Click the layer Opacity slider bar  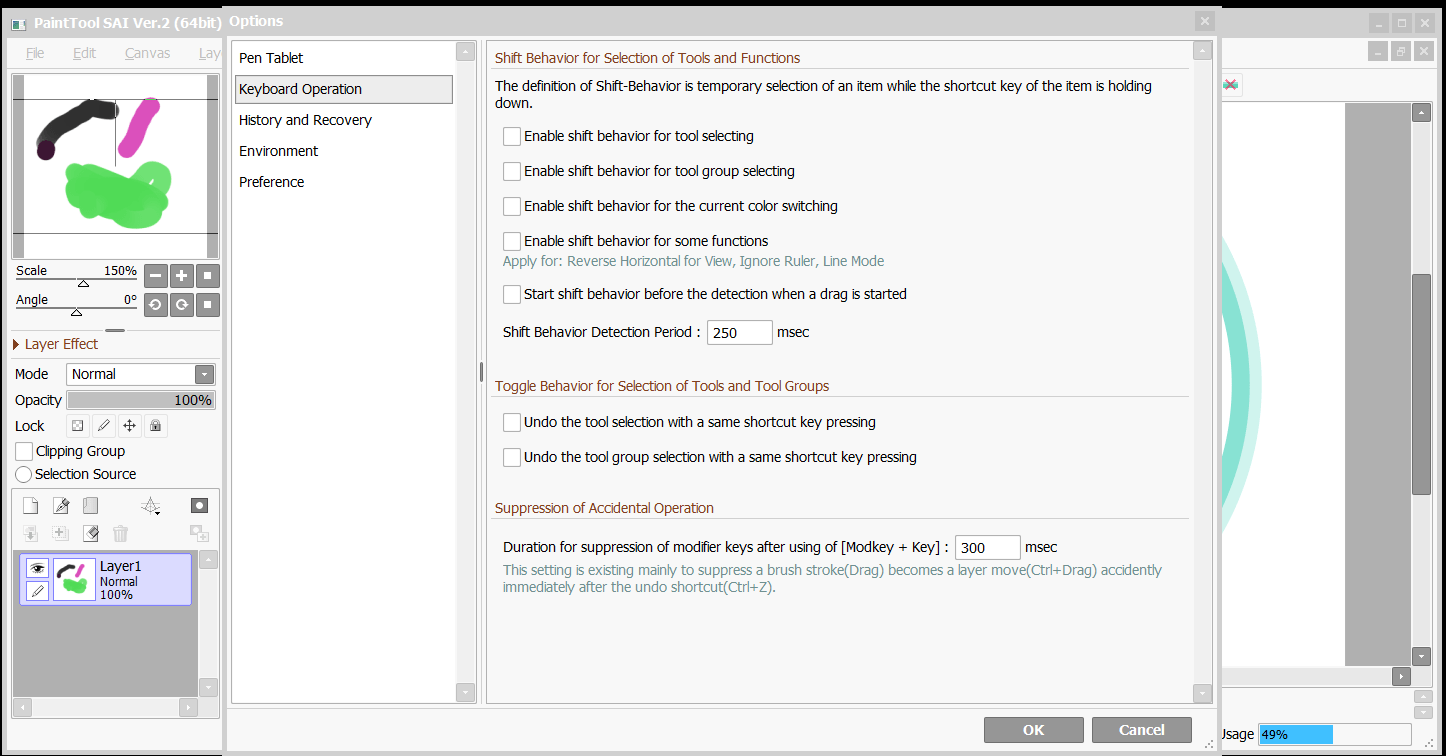click(141, 400)
